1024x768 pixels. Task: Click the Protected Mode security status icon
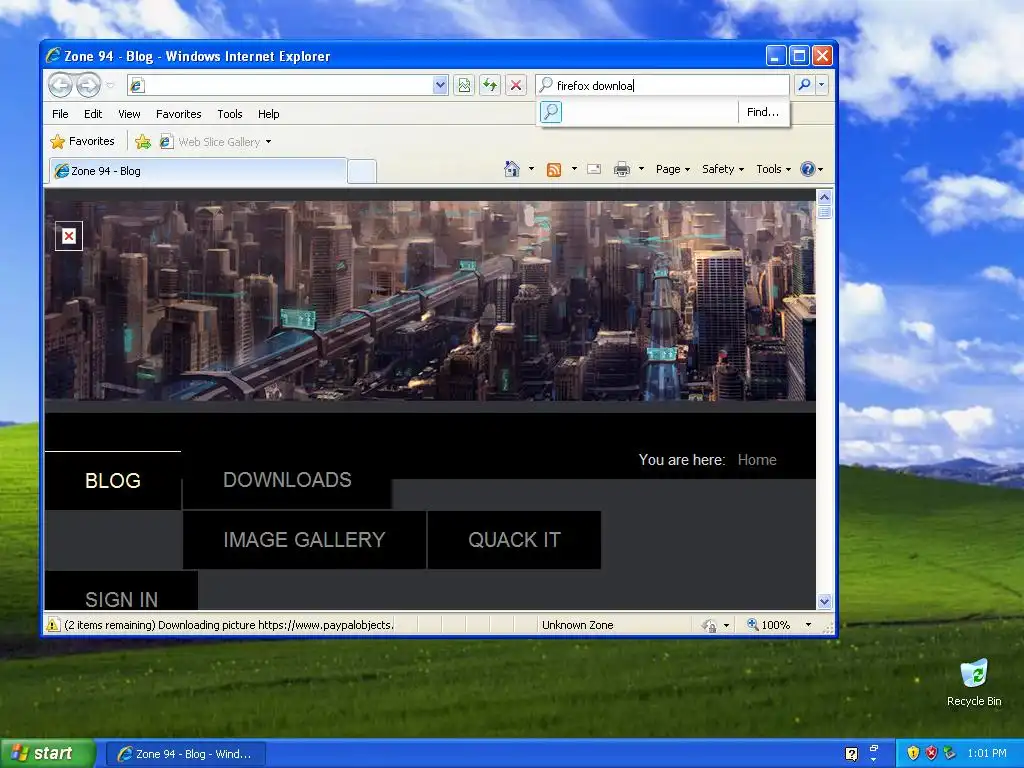click(710, 625)
